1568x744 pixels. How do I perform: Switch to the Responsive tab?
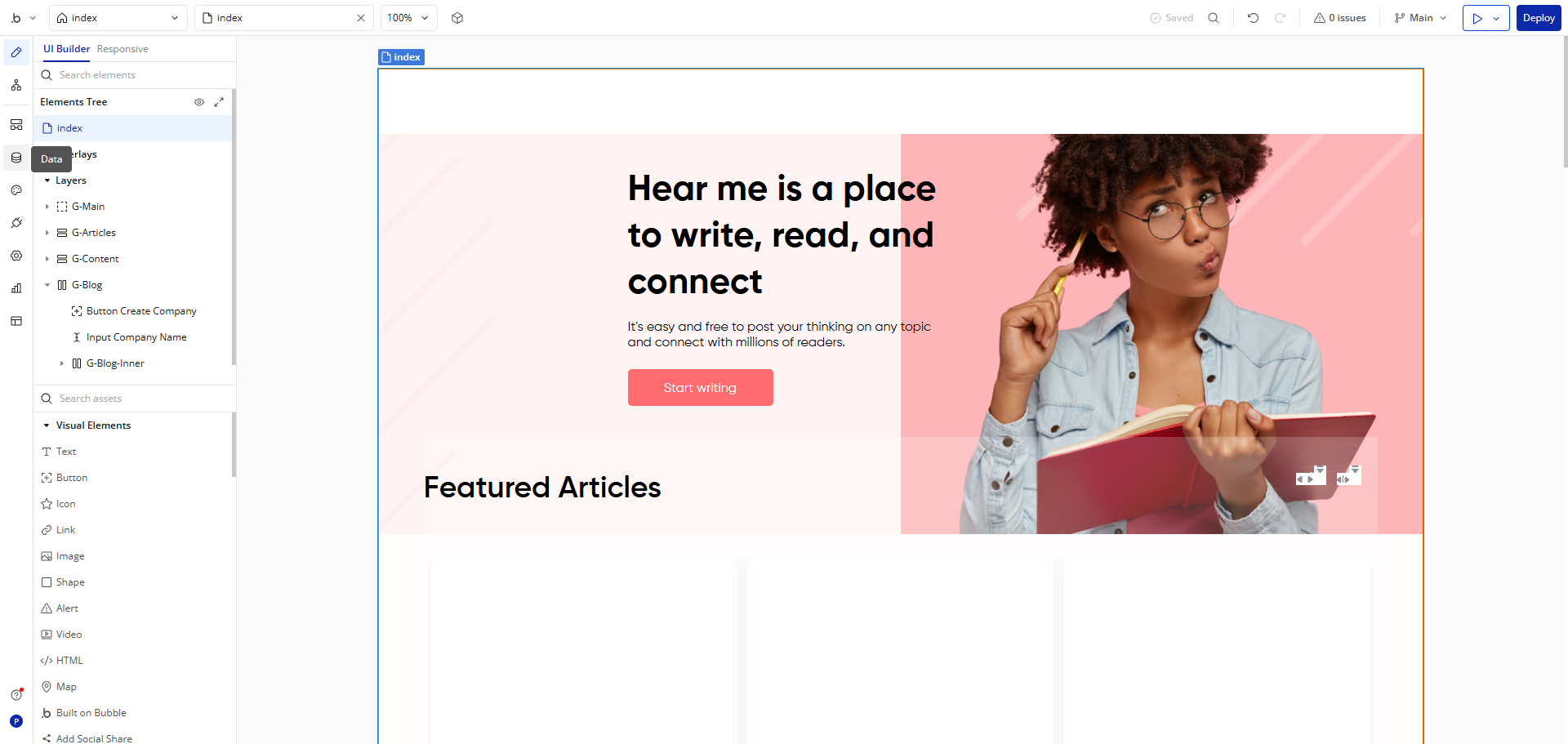[x=122, y=49]
